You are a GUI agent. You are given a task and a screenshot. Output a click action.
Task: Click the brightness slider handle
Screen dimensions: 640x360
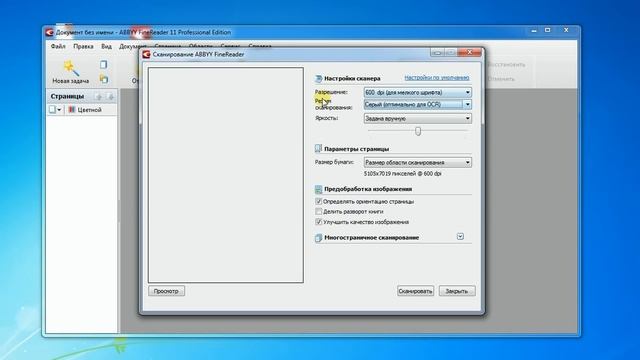click(418, 131)
